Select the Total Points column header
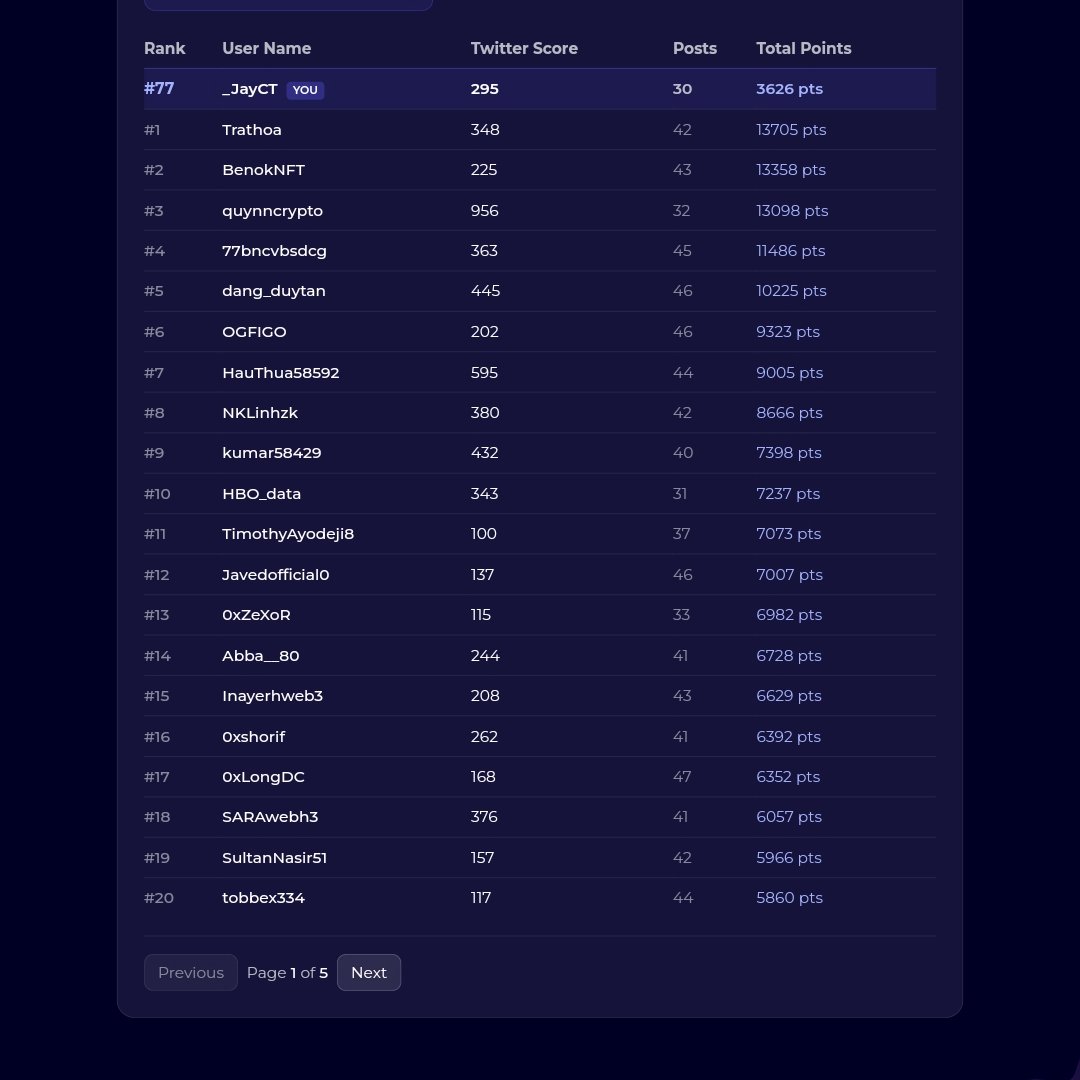 click(x=804, y=48)
